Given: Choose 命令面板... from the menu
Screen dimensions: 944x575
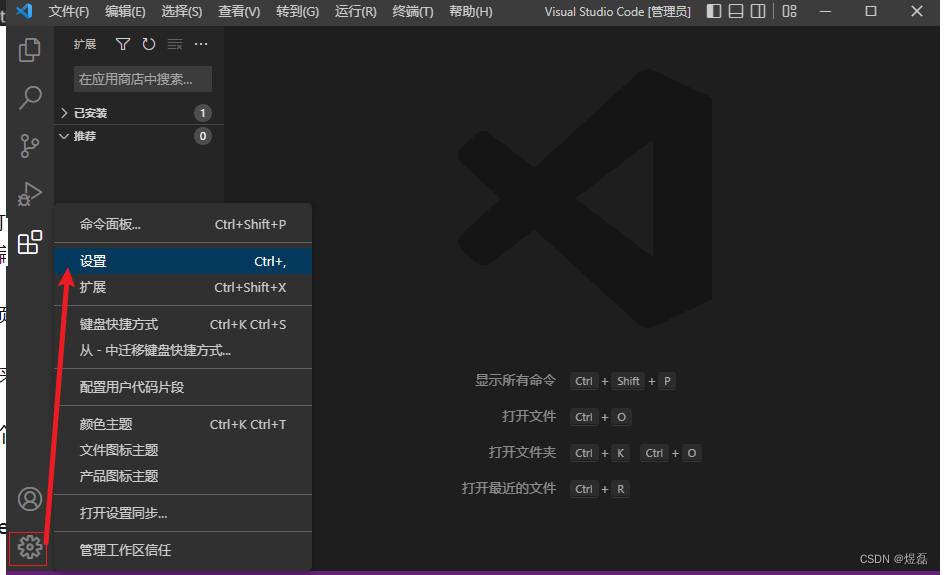Looking at the screenshot, I should point(183,225).
